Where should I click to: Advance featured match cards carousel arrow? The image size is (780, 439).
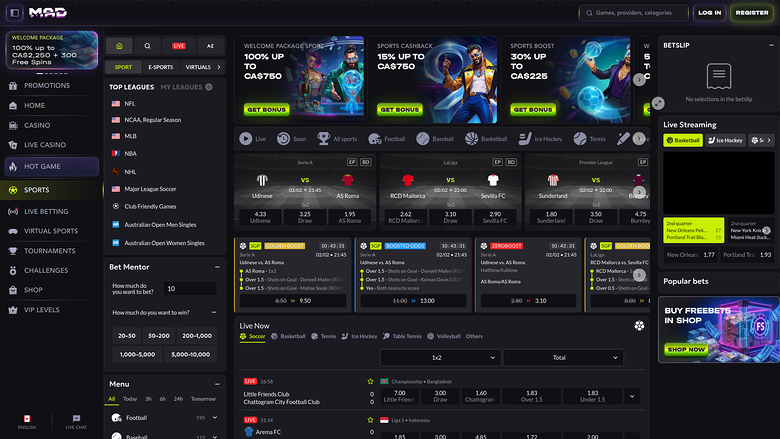[x=639, y=192]
